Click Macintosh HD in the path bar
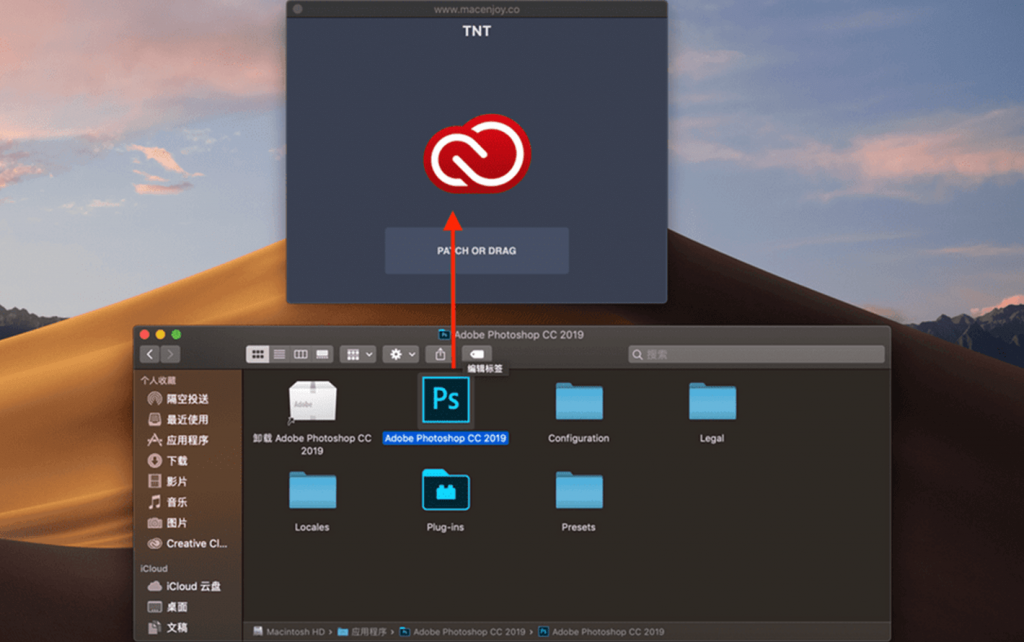This screenshot has height=642, width=1024. click(289, 632)
